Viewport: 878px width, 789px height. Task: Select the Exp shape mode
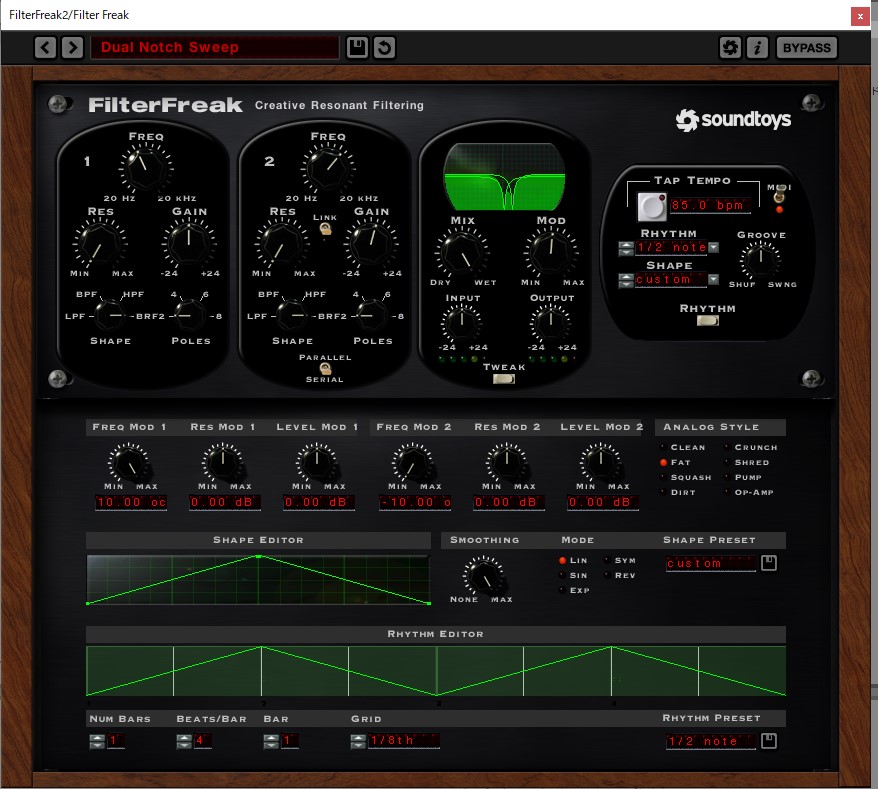click(574, 591)
